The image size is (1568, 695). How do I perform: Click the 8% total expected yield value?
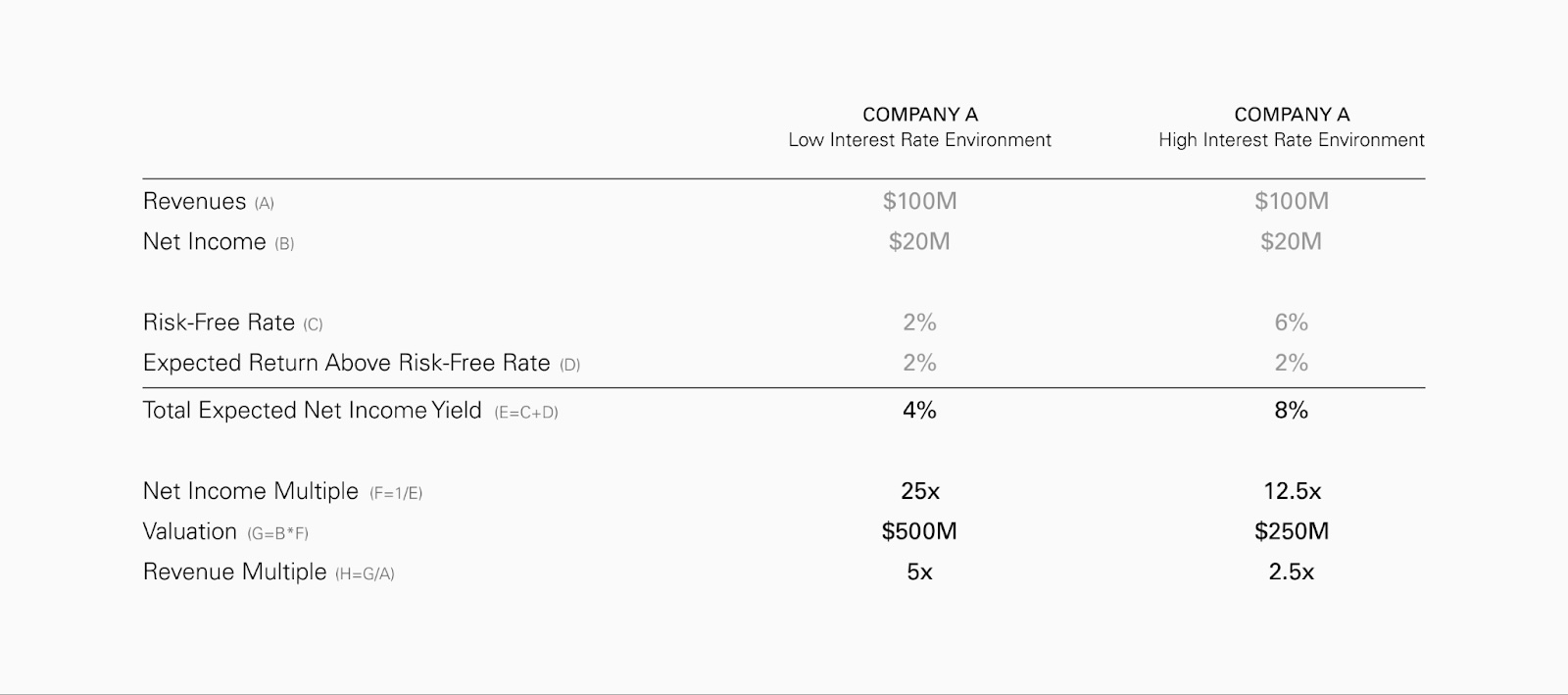point(1291,411)
